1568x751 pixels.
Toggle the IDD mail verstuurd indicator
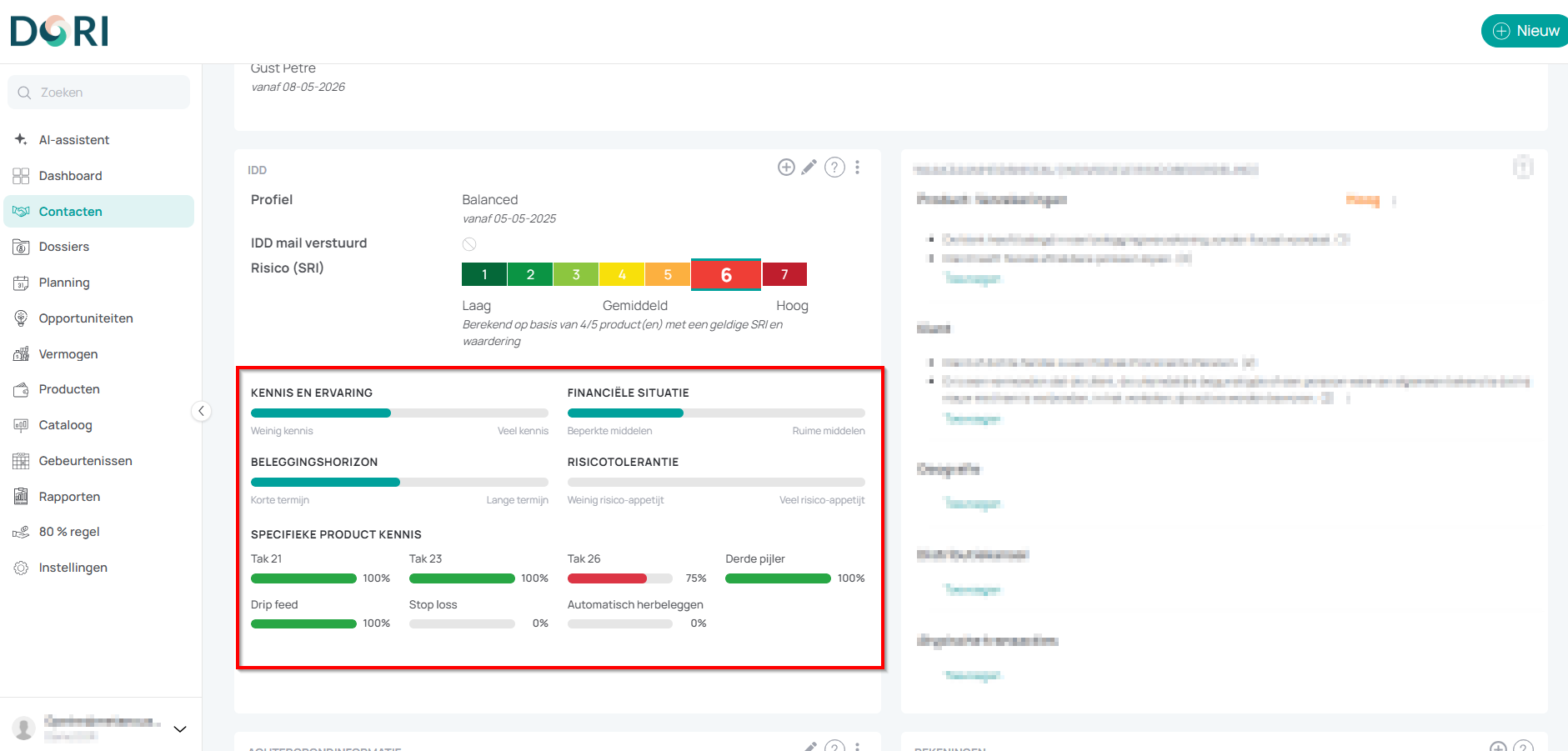point(469,244)
